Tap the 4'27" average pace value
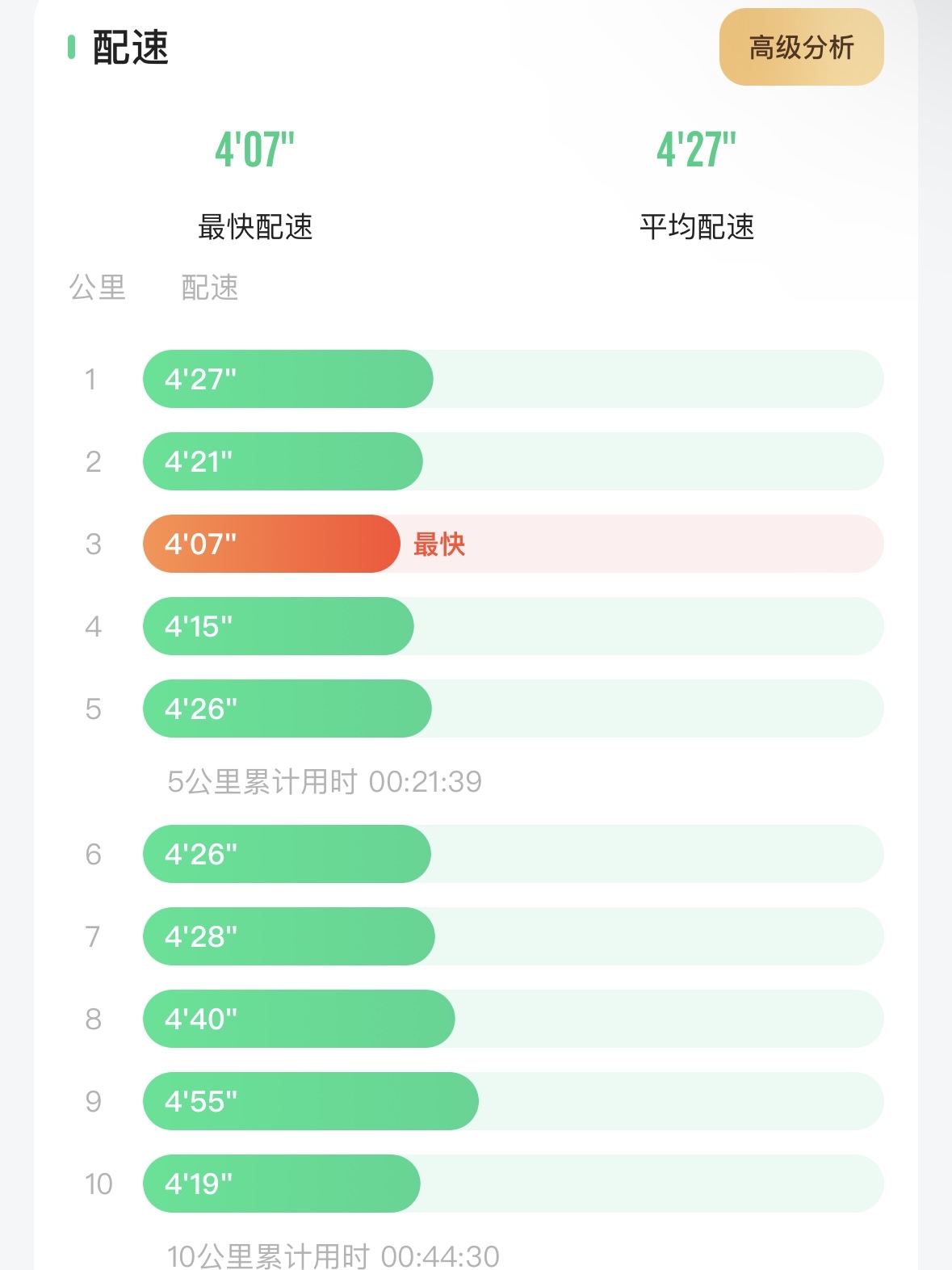The image size is (952, 1270). 696,149
